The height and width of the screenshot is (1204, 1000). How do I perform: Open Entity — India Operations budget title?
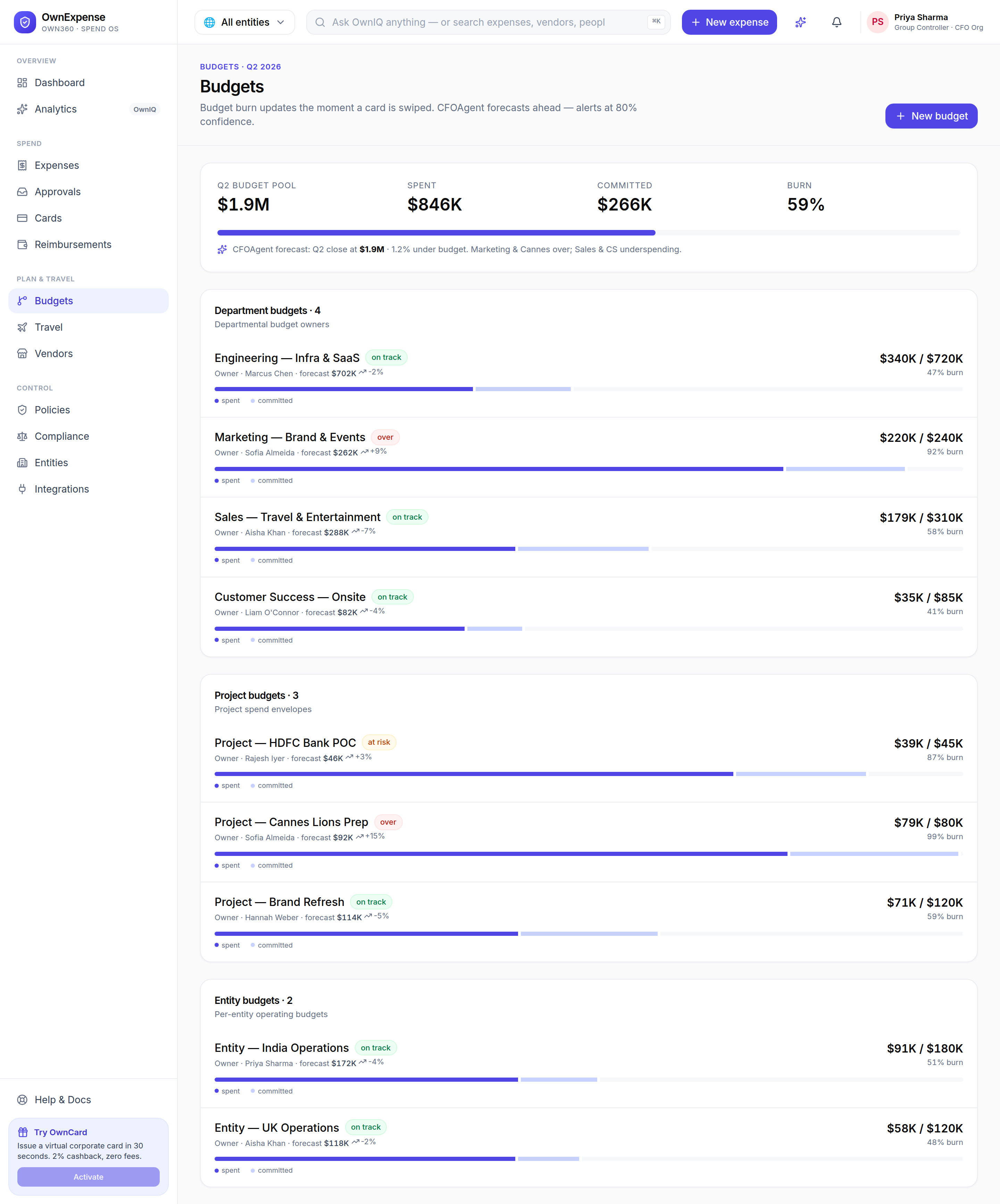[281, 1047]
